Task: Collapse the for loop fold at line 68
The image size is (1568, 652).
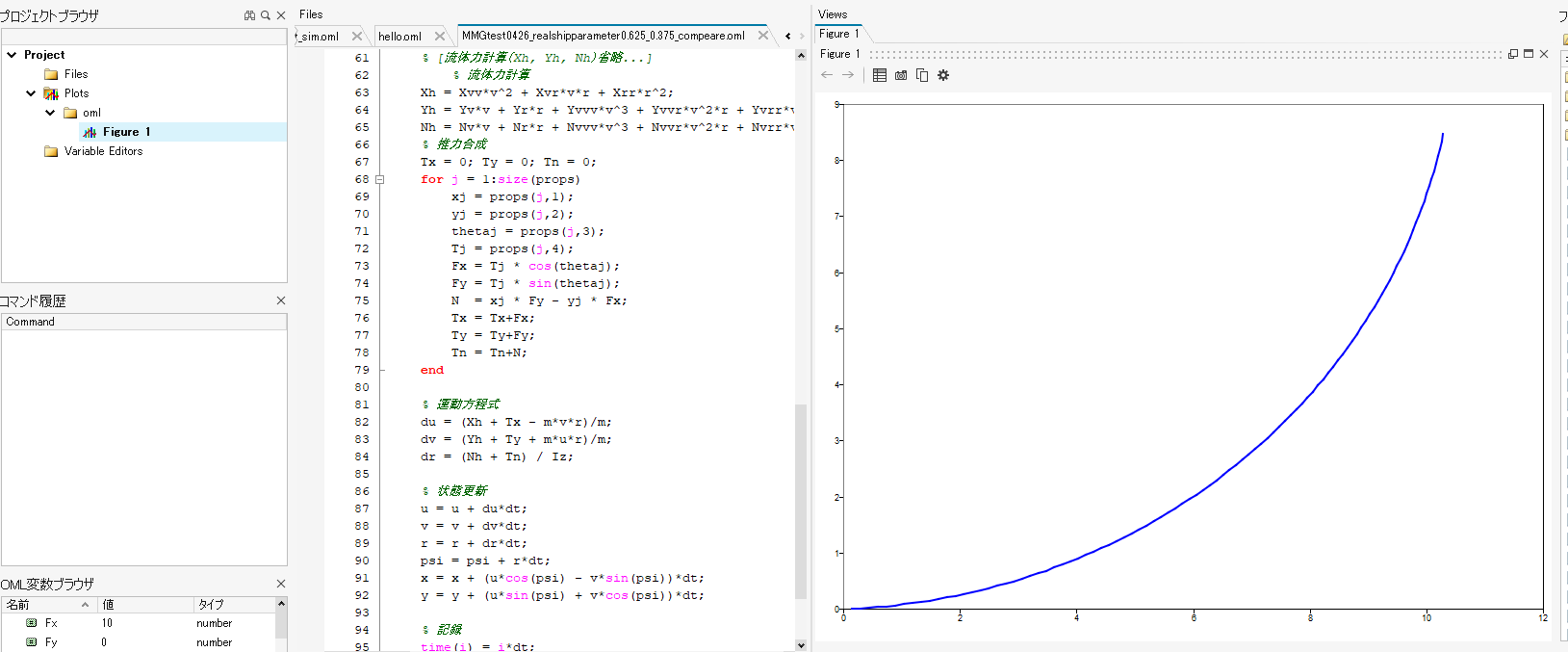Action: point(380,179)
